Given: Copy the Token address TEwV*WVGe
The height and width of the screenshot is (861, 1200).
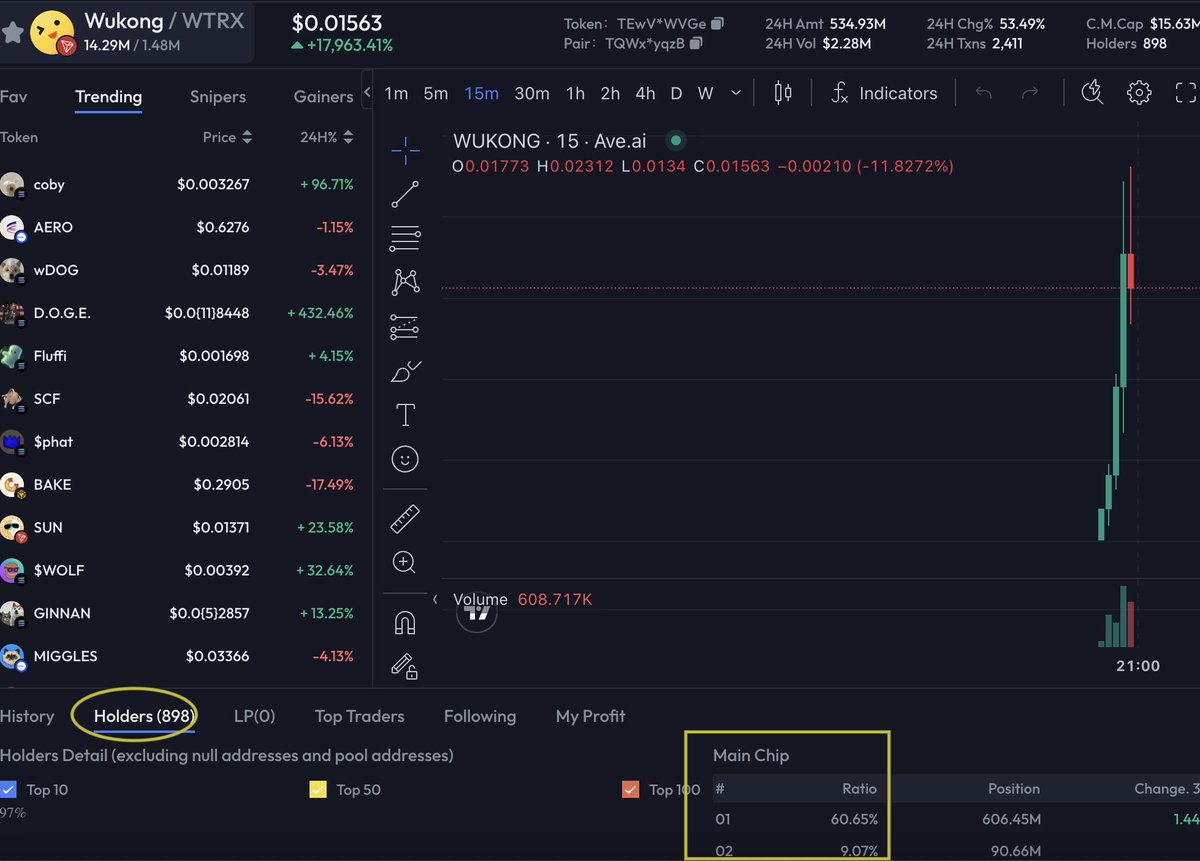Looking at the screenshot, I should (718, 23).
